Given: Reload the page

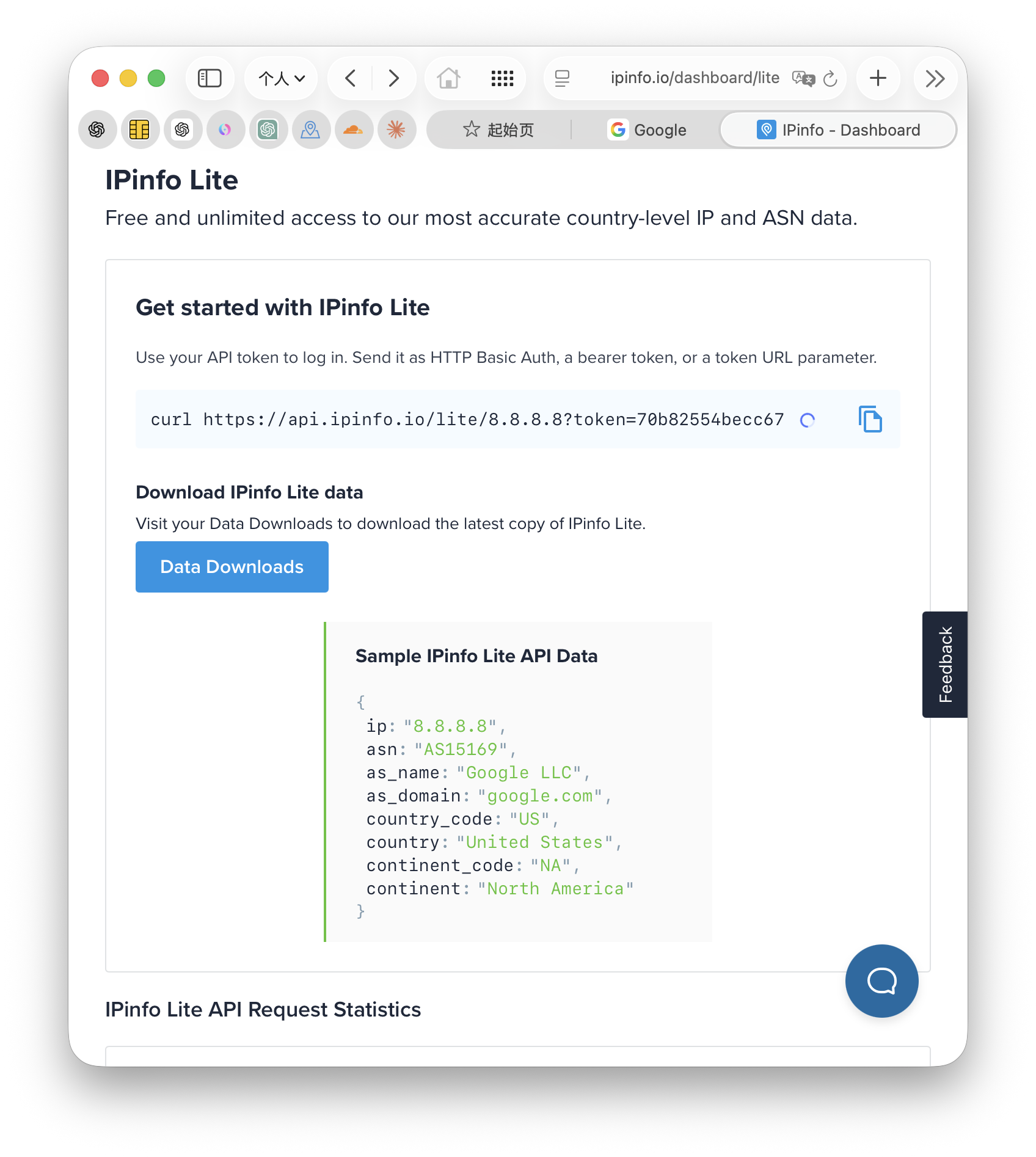Looking at the screenshot, I should click(x=830, y=78).
